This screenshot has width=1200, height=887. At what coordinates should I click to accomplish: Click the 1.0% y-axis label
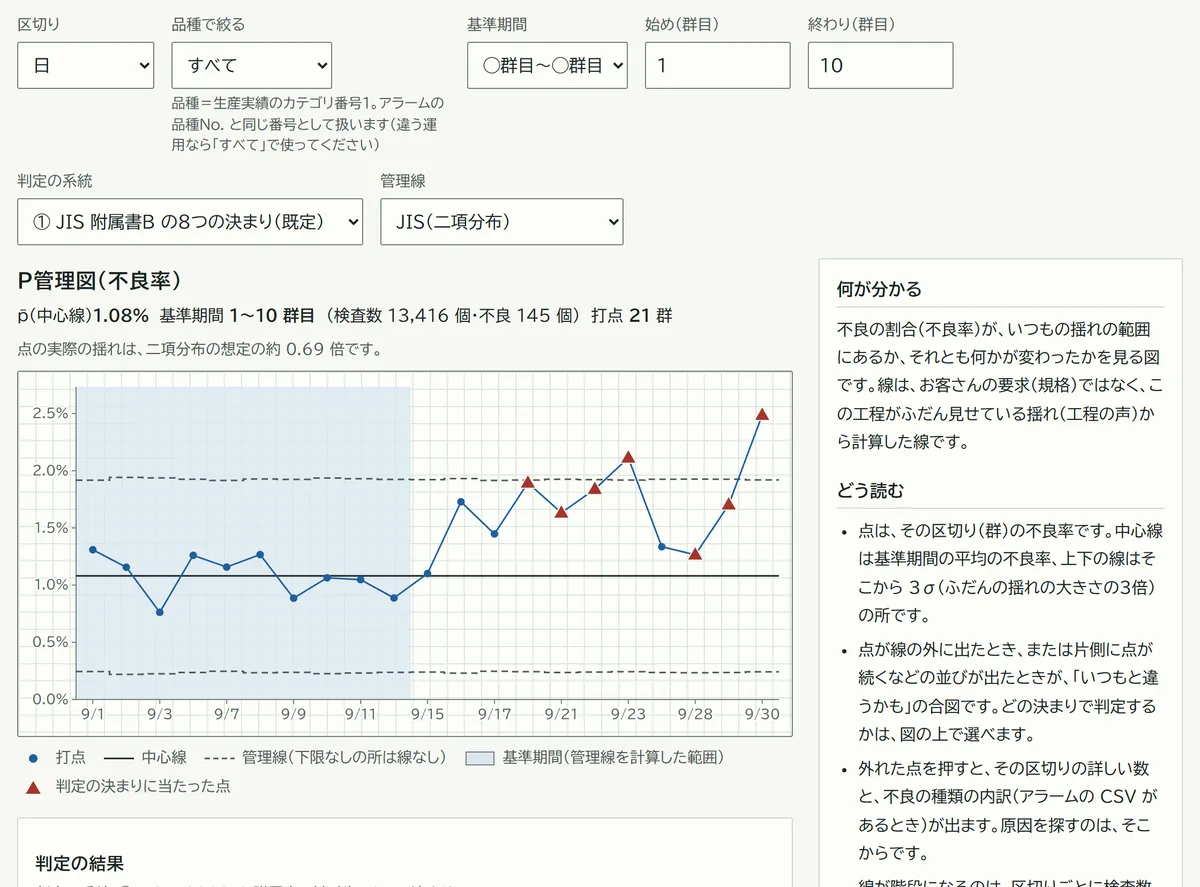tap(52, 584)
